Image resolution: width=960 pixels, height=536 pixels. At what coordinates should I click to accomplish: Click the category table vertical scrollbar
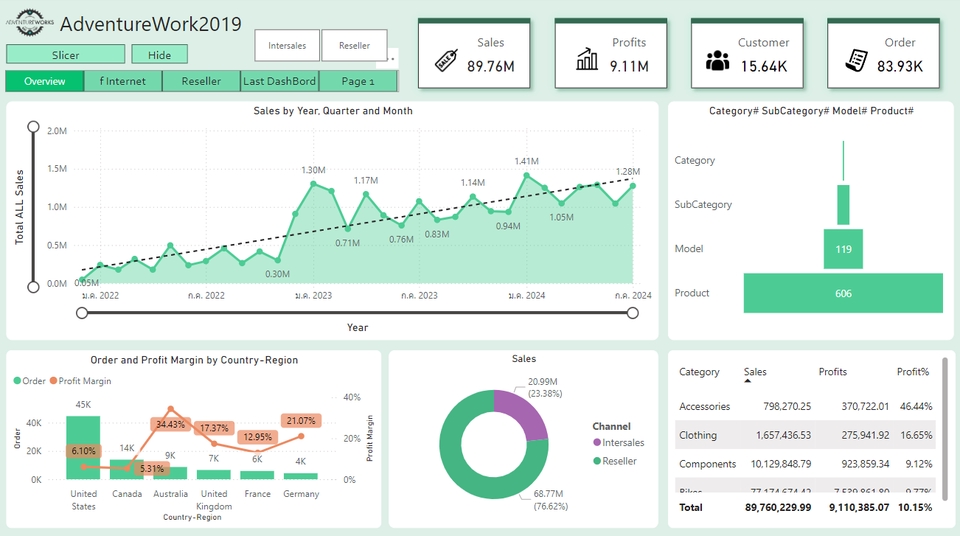(x=945, y=430)
